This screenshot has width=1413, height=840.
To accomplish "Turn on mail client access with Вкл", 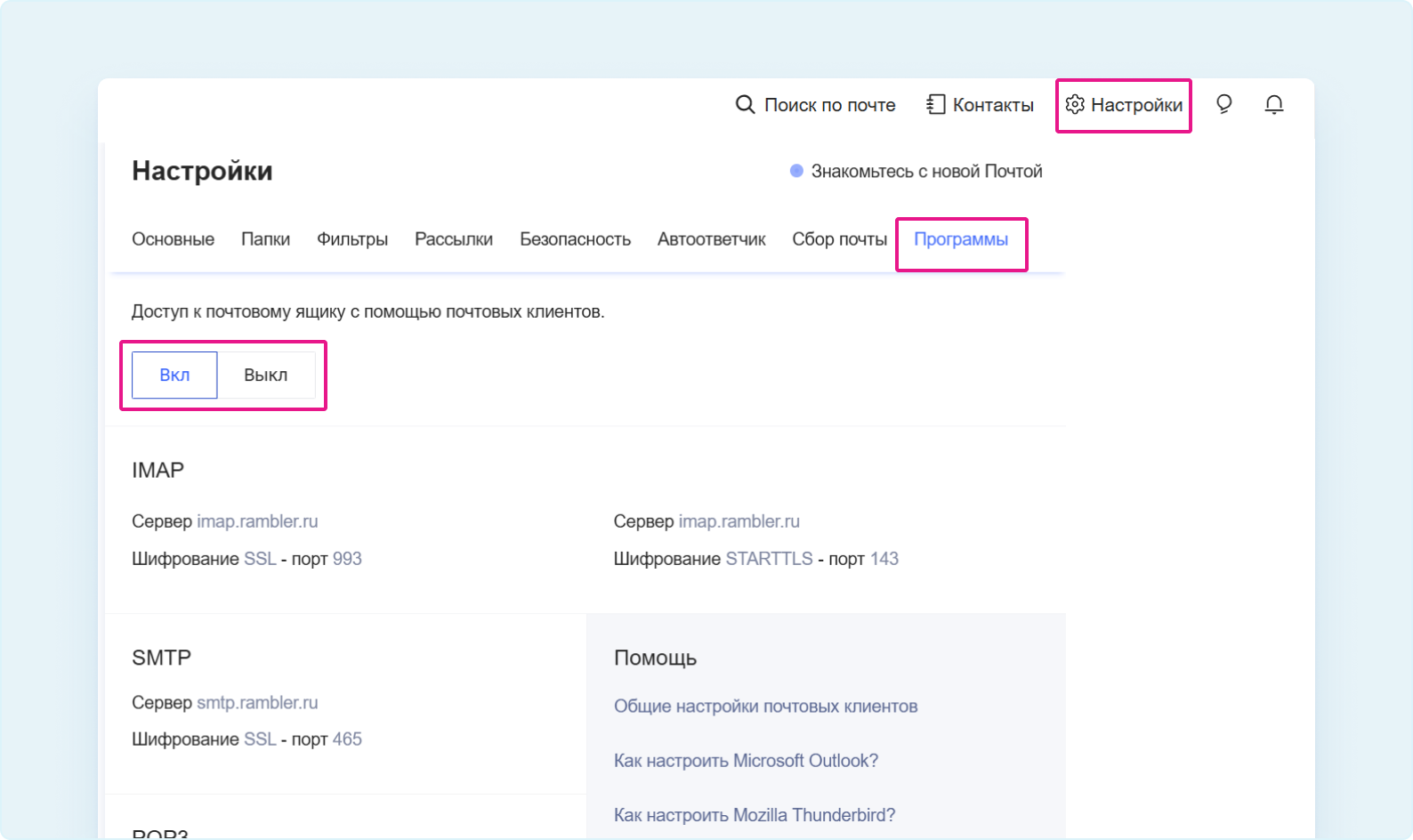I will click(174, 375).
